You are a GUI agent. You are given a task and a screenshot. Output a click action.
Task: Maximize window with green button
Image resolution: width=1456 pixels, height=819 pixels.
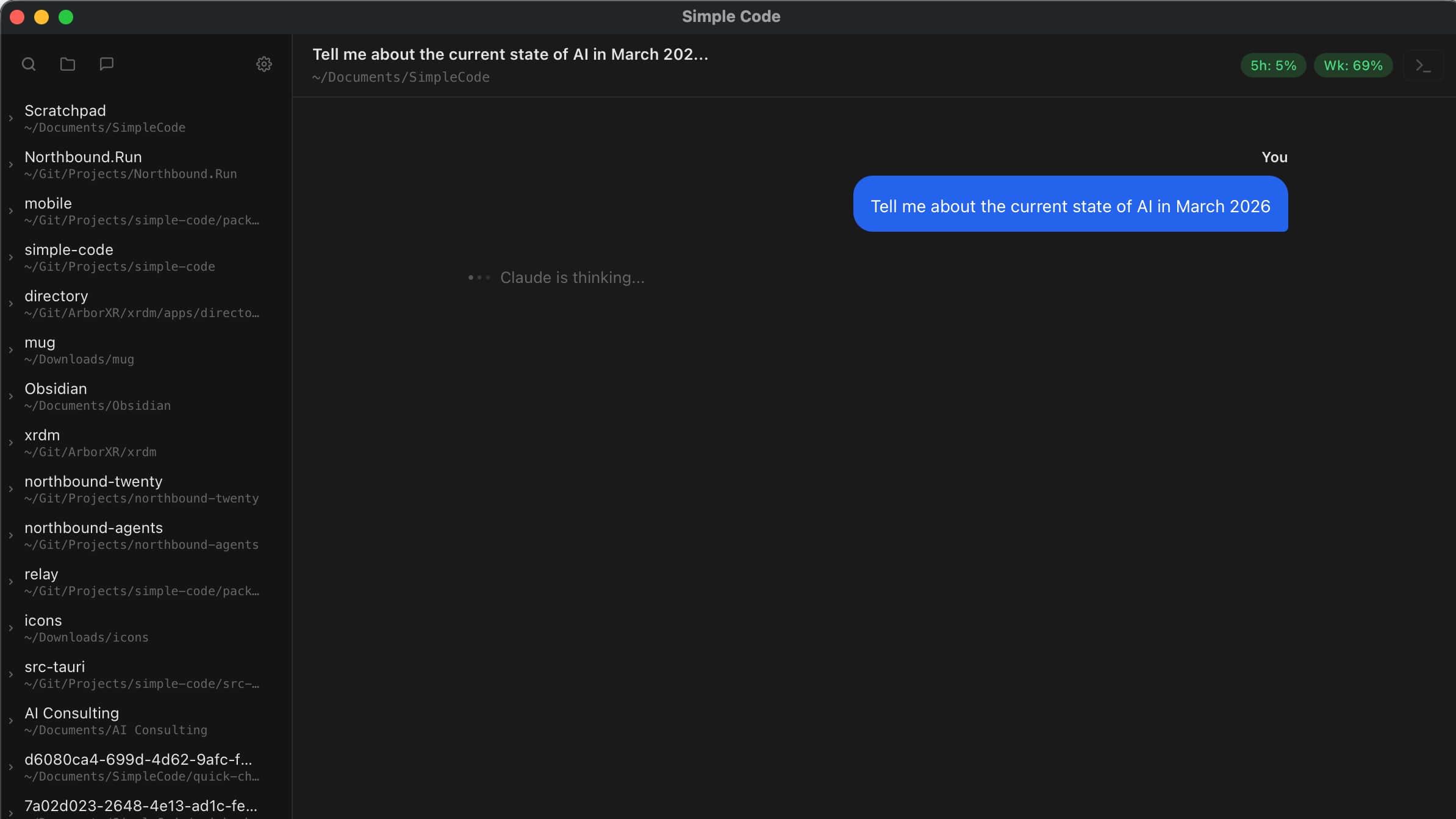(66, 17)
